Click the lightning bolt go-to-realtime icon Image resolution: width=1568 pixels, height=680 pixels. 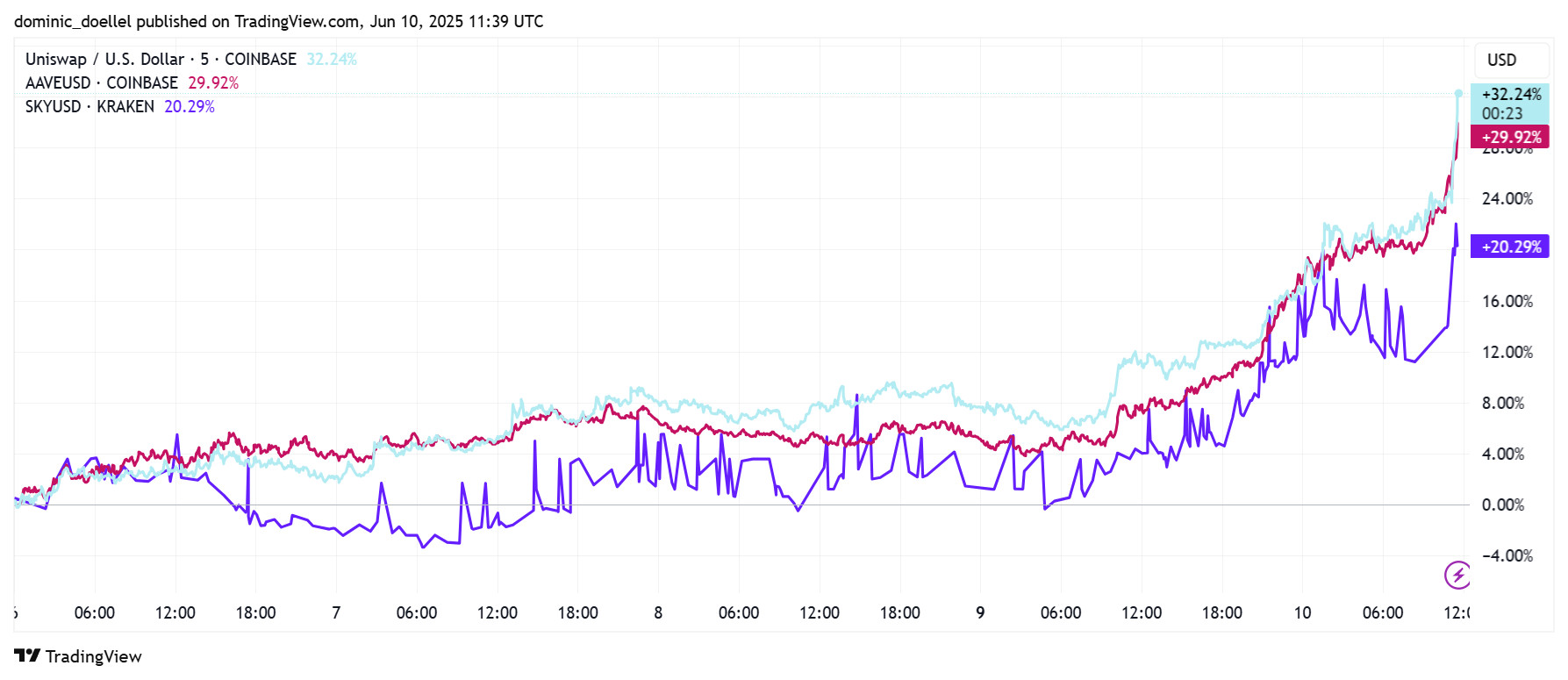coord(1457,576)
